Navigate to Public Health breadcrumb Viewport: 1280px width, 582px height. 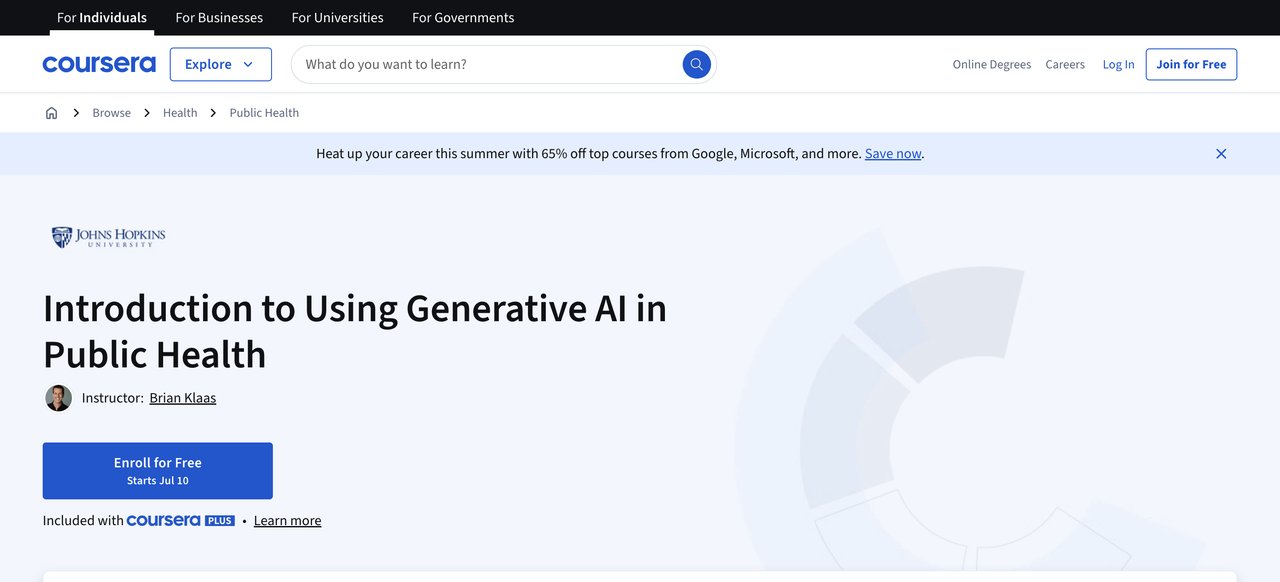coord(264,113)
